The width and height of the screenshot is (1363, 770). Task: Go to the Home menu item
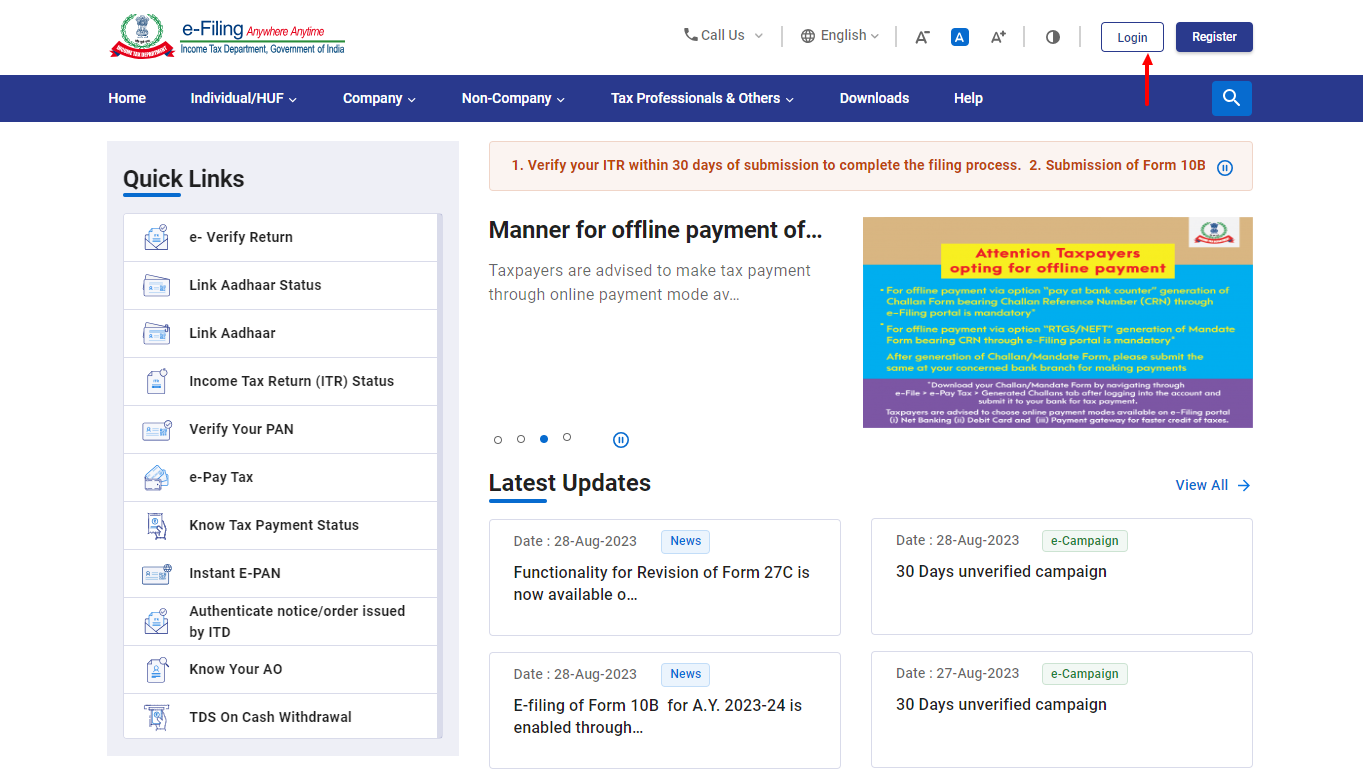pyautogui.click(x=127, y=98)
